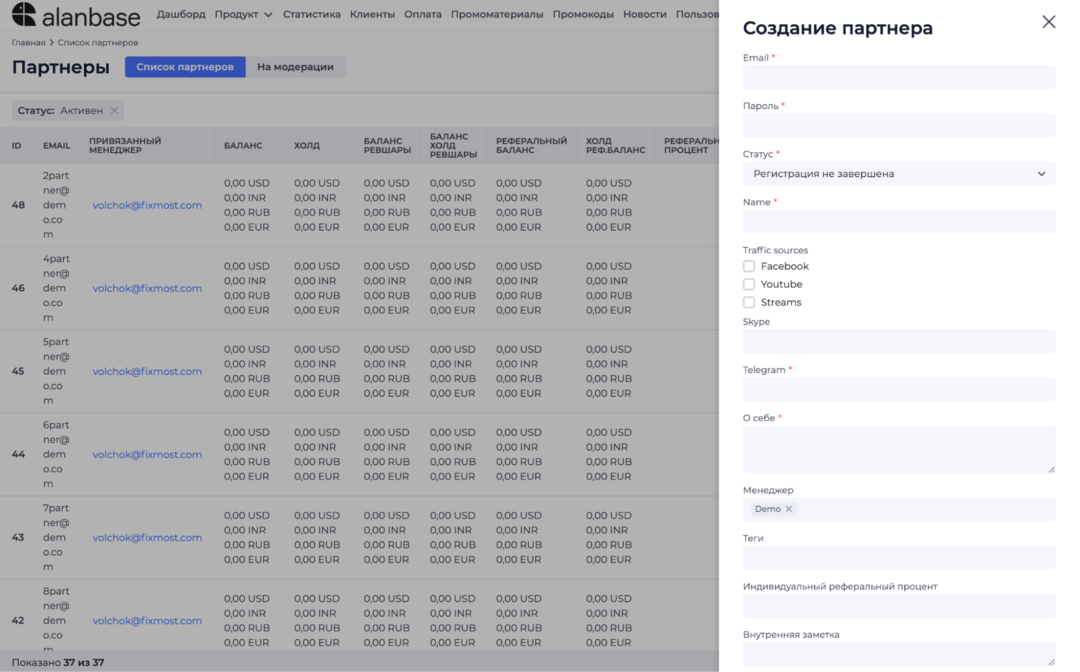Click the alanbase logo icon

coord(24,14)
